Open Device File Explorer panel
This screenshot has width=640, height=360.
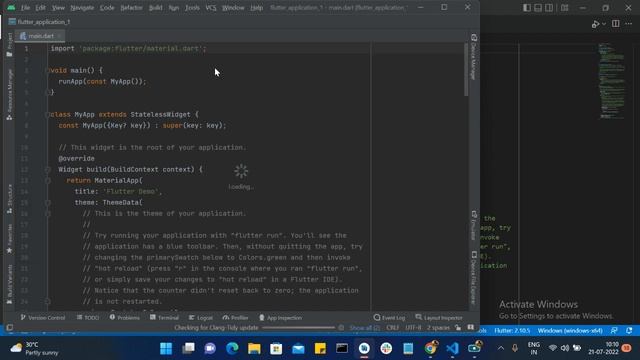[x=474, y=278]
